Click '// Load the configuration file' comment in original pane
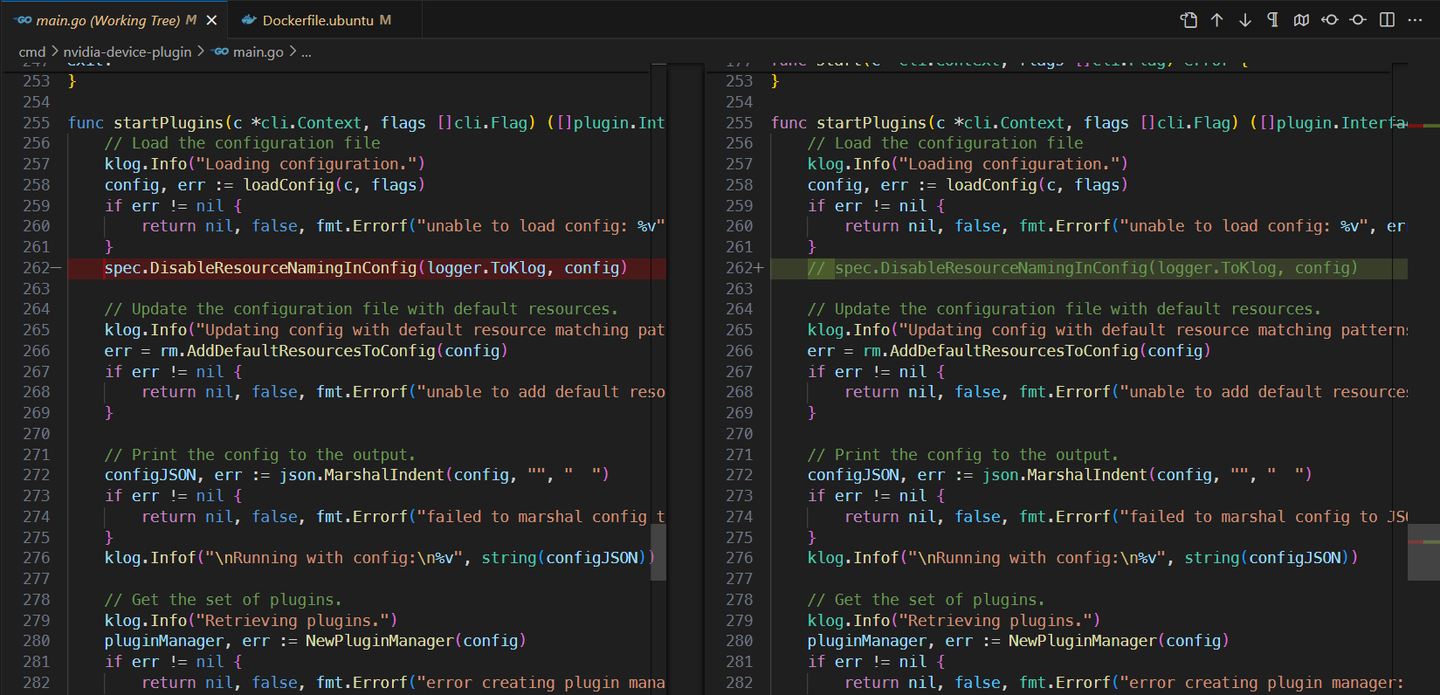Viewport: 1440px width, 695px height. click(x=242, y=144)
